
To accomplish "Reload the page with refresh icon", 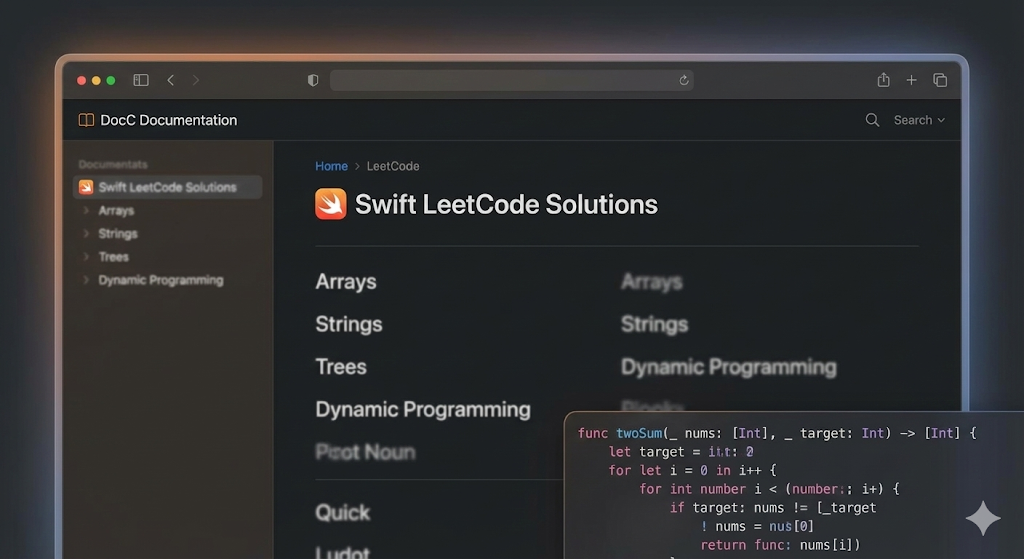I will click(x=684, y=80).
